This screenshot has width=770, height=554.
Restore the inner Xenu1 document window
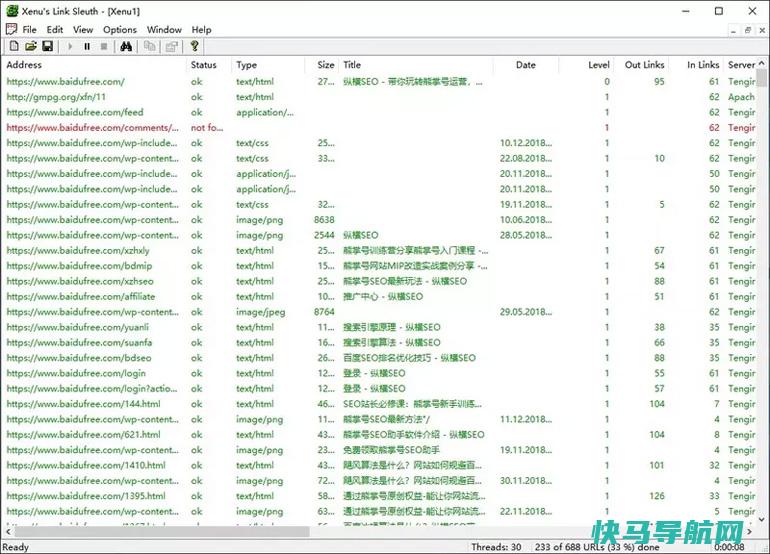tap(748, 30)
